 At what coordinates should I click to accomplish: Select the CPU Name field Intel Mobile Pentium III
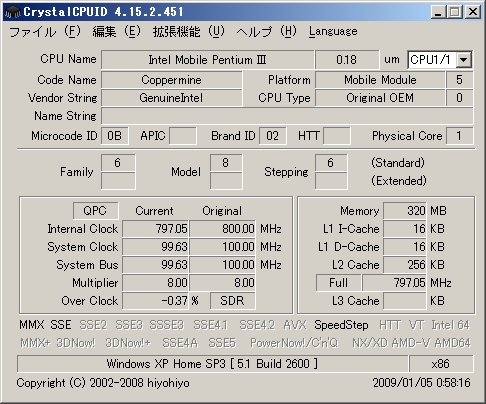click(x=207, y=60)
